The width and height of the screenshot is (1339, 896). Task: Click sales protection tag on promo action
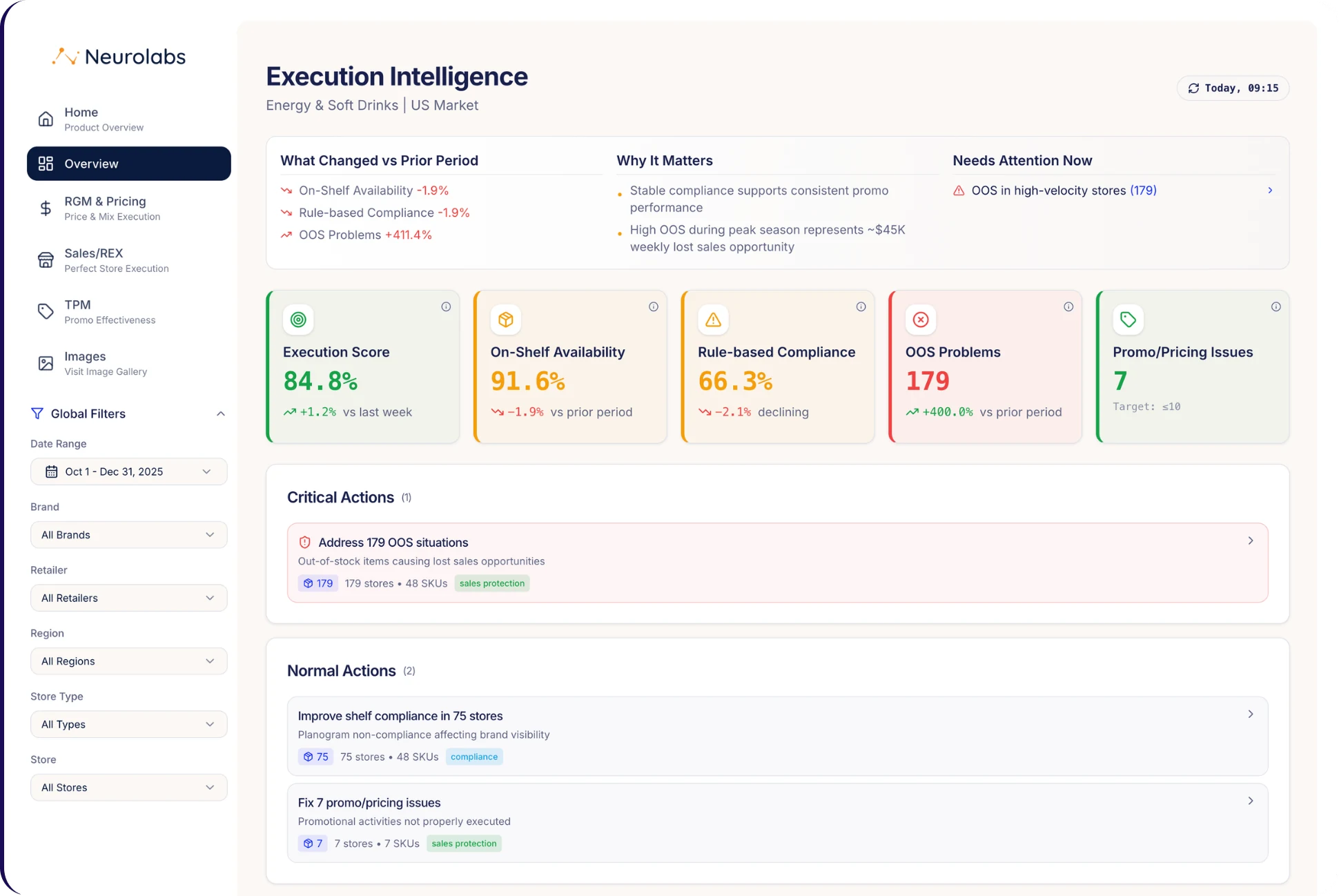pyautogui.click(x=464, y=844)
